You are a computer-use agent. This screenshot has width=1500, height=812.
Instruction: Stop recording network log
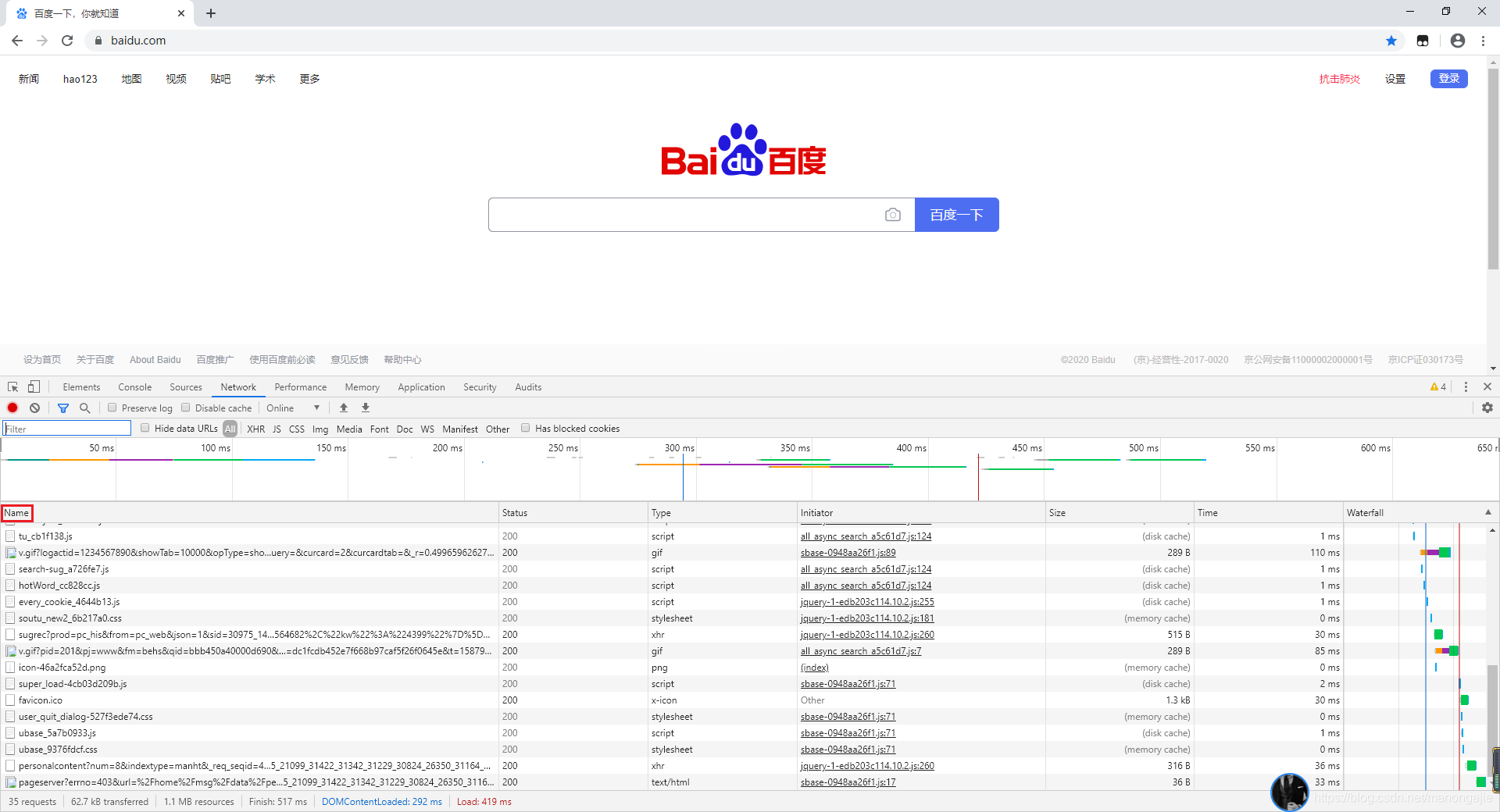pos(12,408)
